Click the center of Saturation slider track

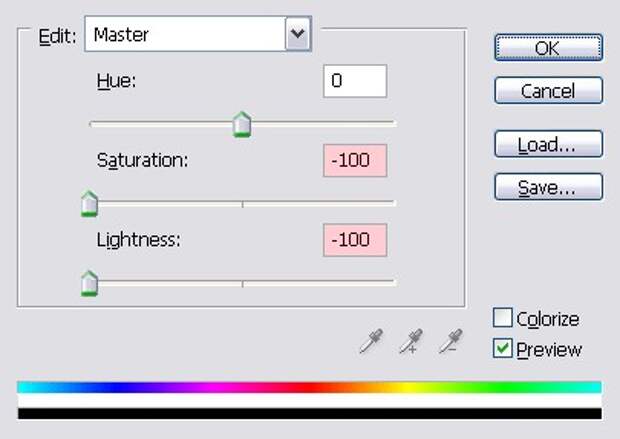[x=242, y=203]
